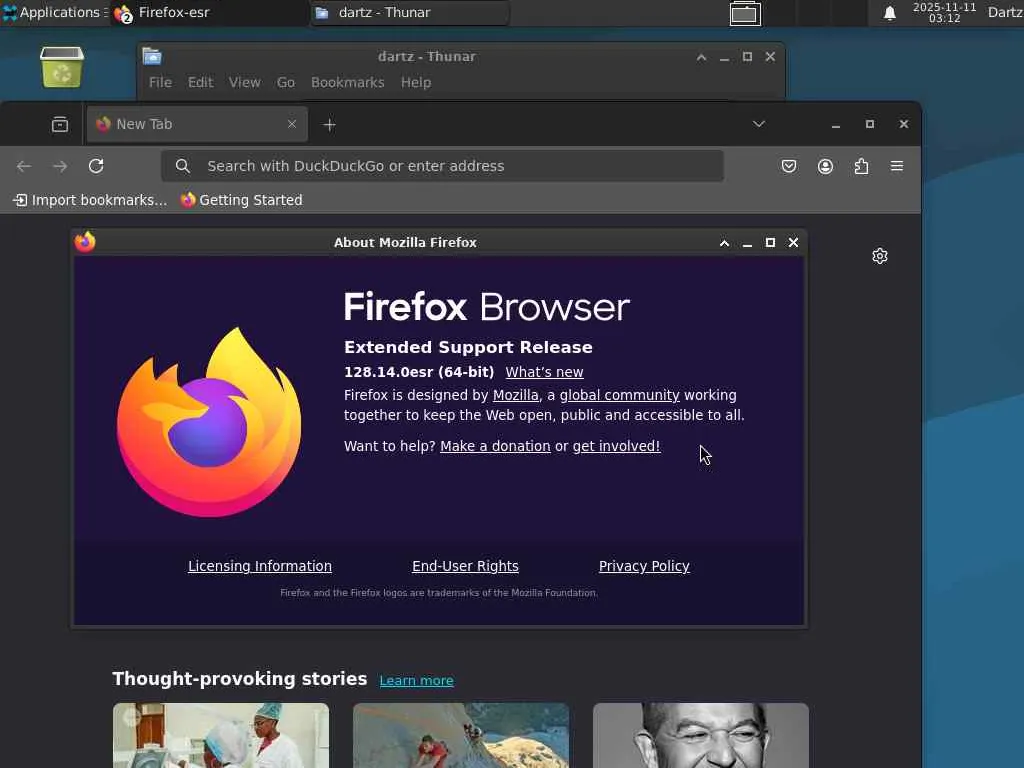
Task: Open a new tab with plus button
Action: (329, 124)
